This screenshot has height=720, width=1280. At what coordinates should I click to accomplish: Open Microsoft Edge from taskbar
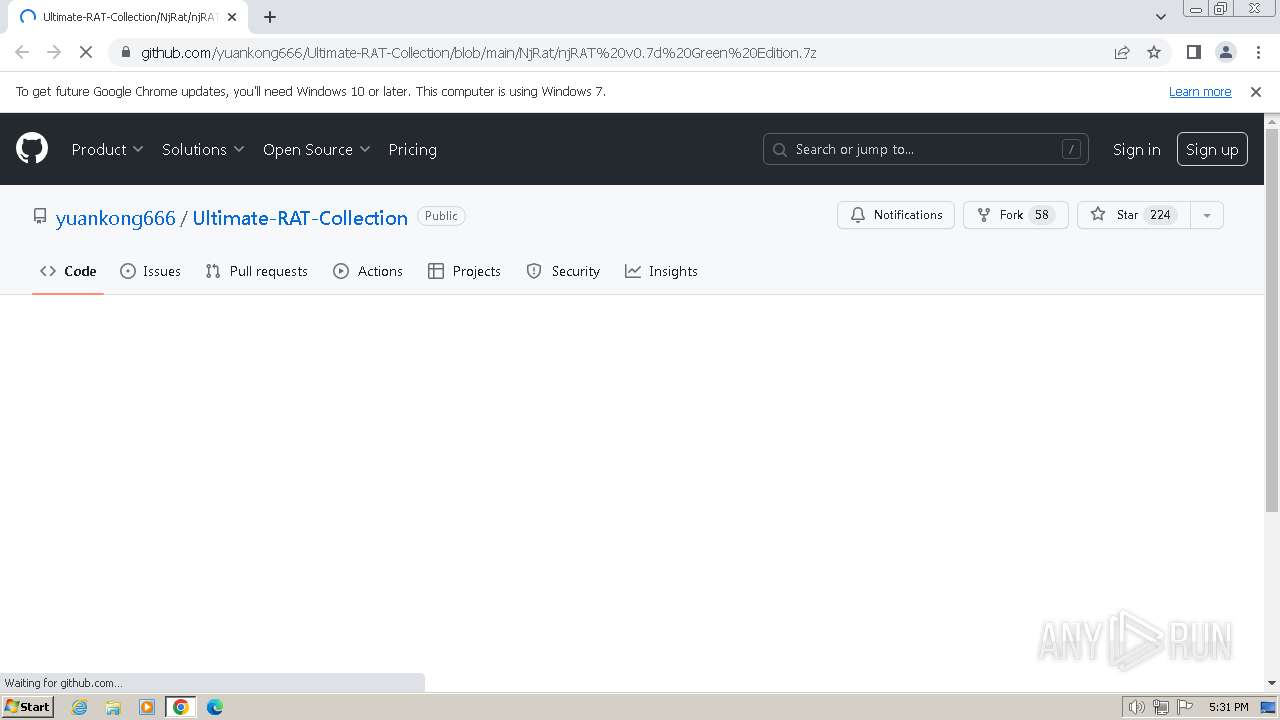(215, 707)
